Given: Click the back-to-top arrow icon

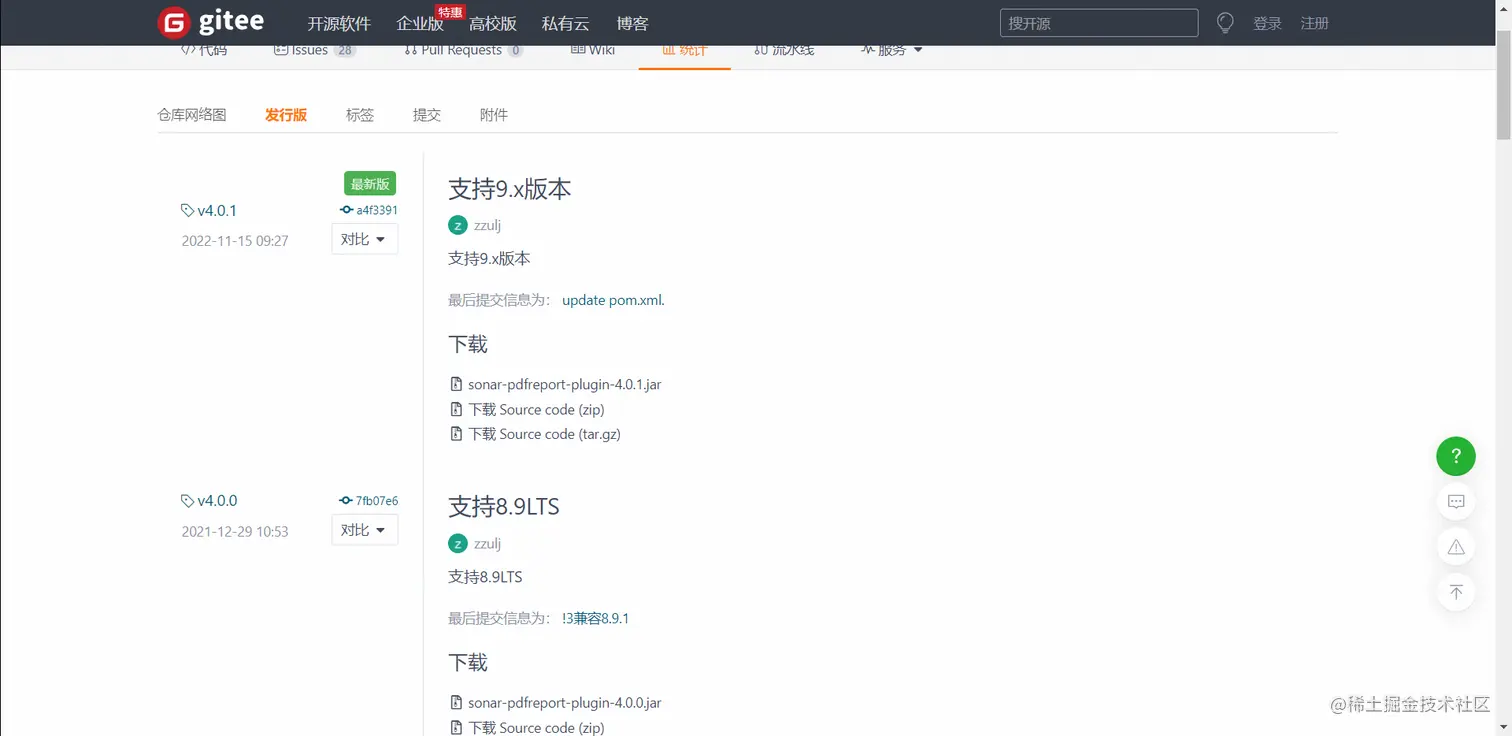Looking at the screenshot, I should (1455, 592).
